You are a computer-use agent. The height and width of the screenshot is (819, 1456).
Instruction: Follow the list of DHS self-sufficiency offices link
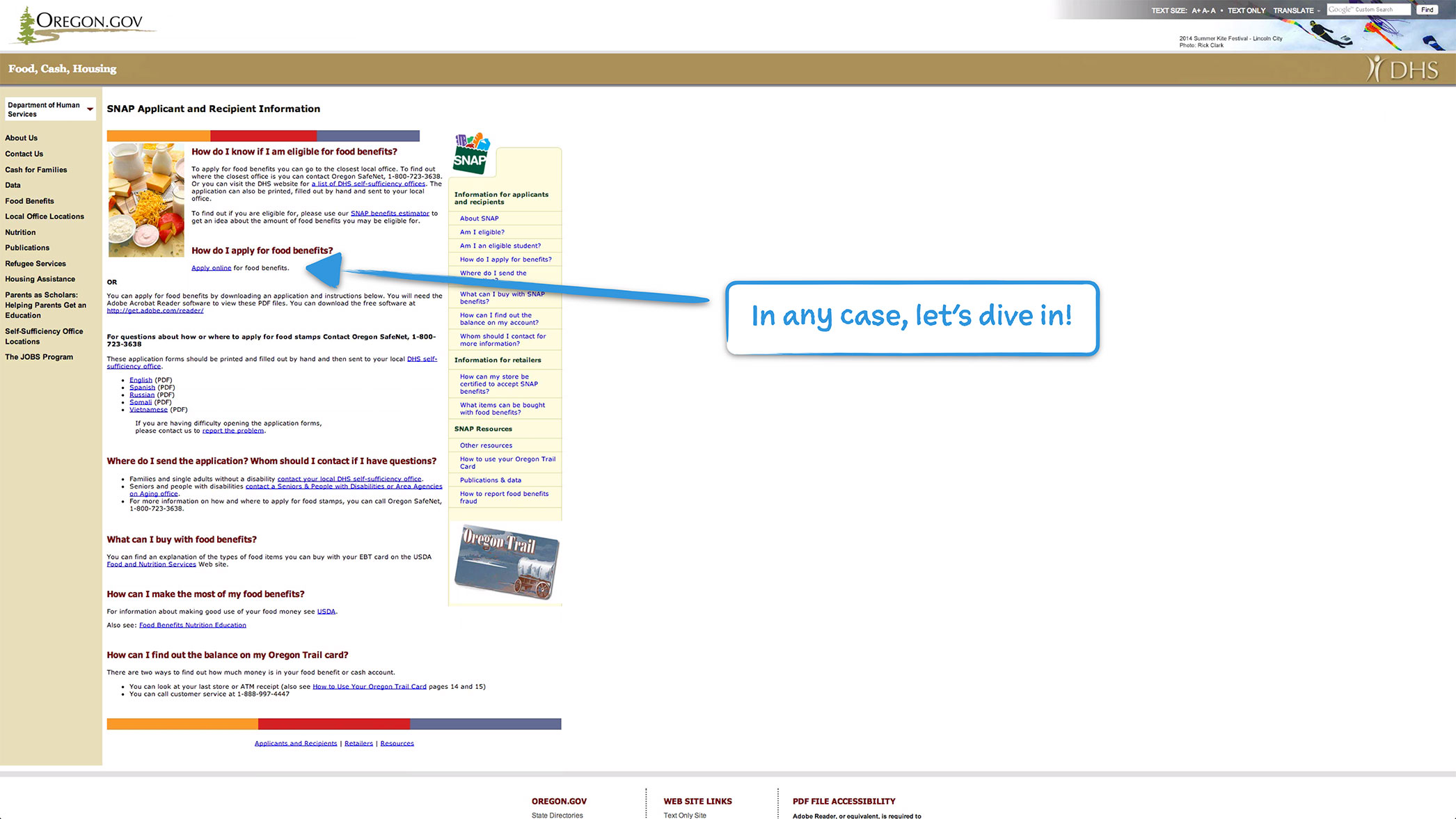(368, 184)
